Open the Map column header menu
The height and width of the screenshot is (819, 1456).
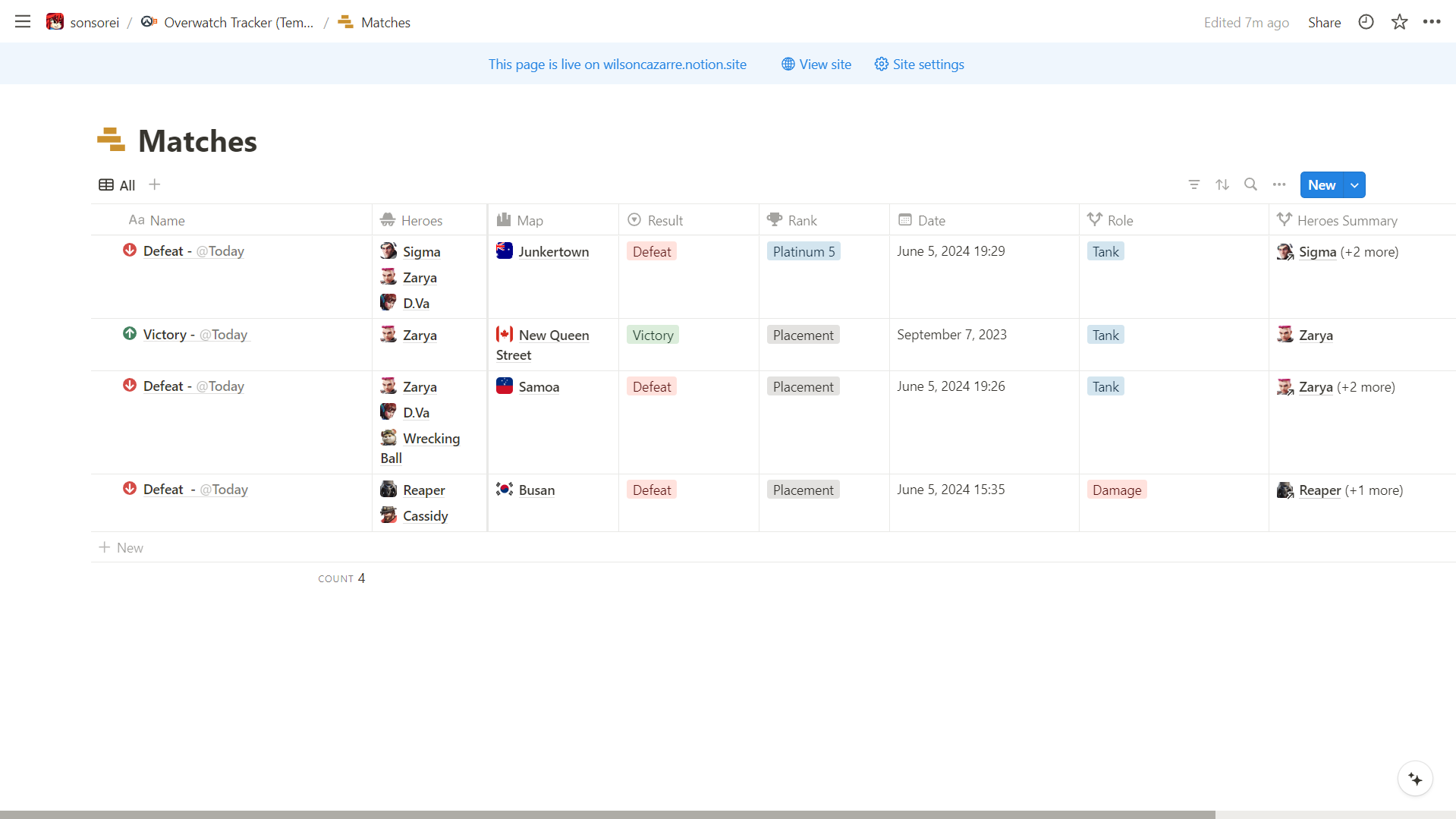pyautogui.click(x=553, y=220)
